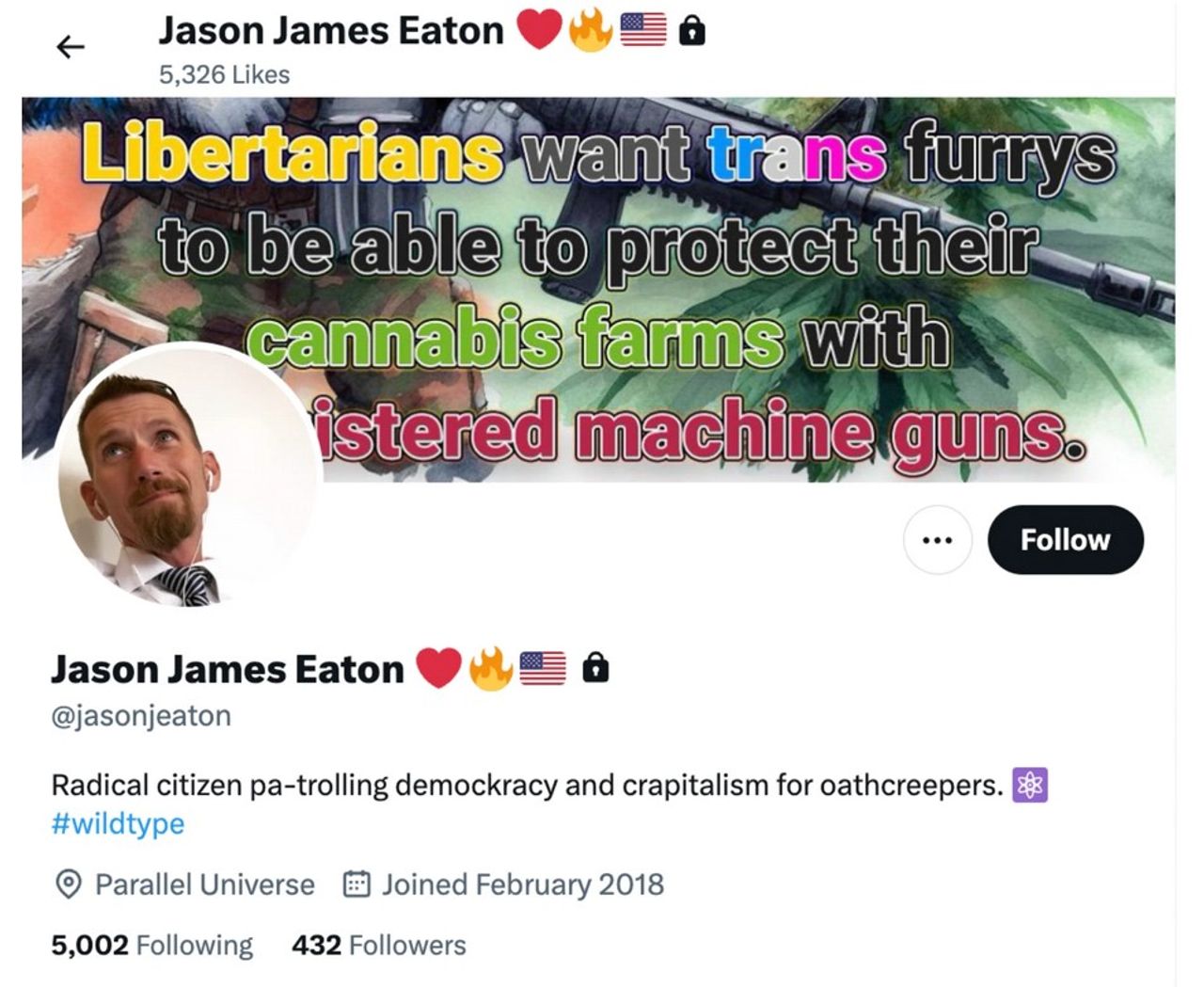Click the red heart emoji in header
Viewport: 1204px width, 987px height.
pos(539,30)
